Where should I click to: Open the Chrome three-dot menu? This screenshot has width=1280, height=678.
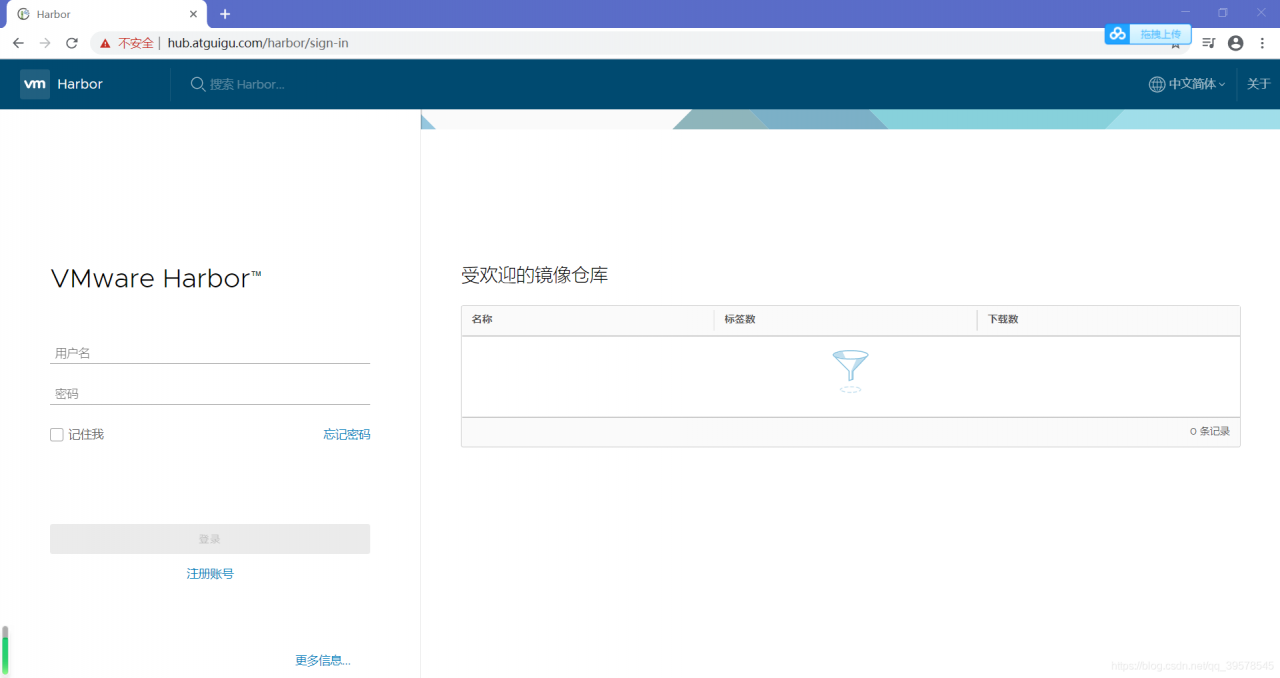pos(1262,43)
